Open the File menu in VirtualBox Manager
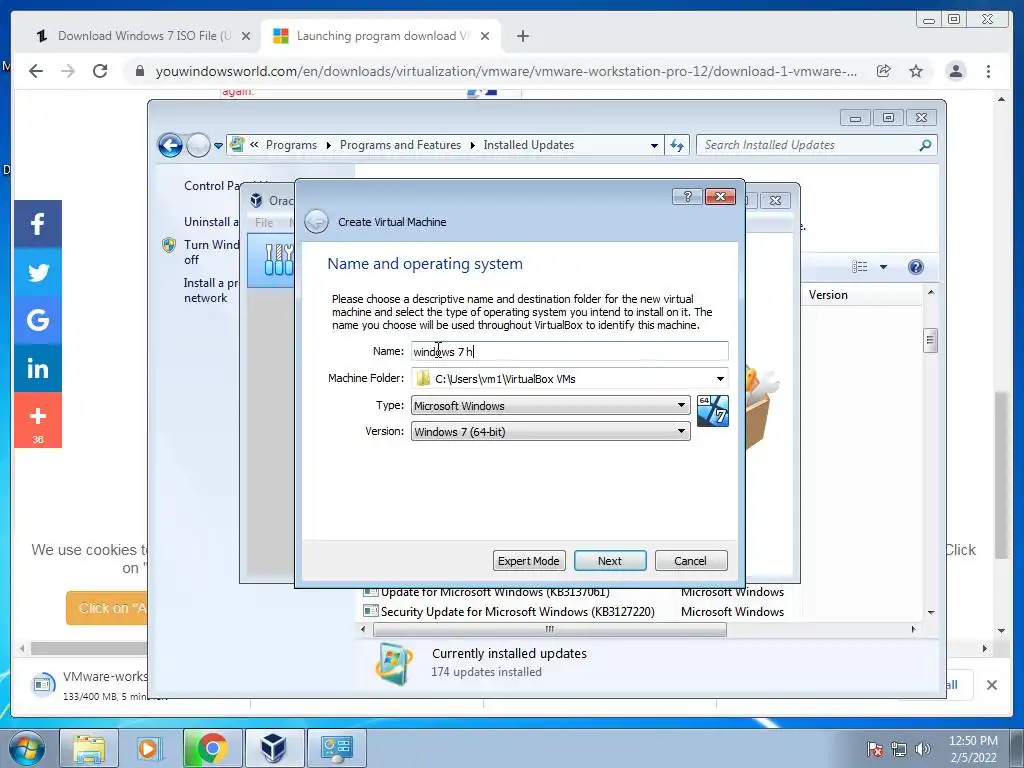 pos(264,223)
